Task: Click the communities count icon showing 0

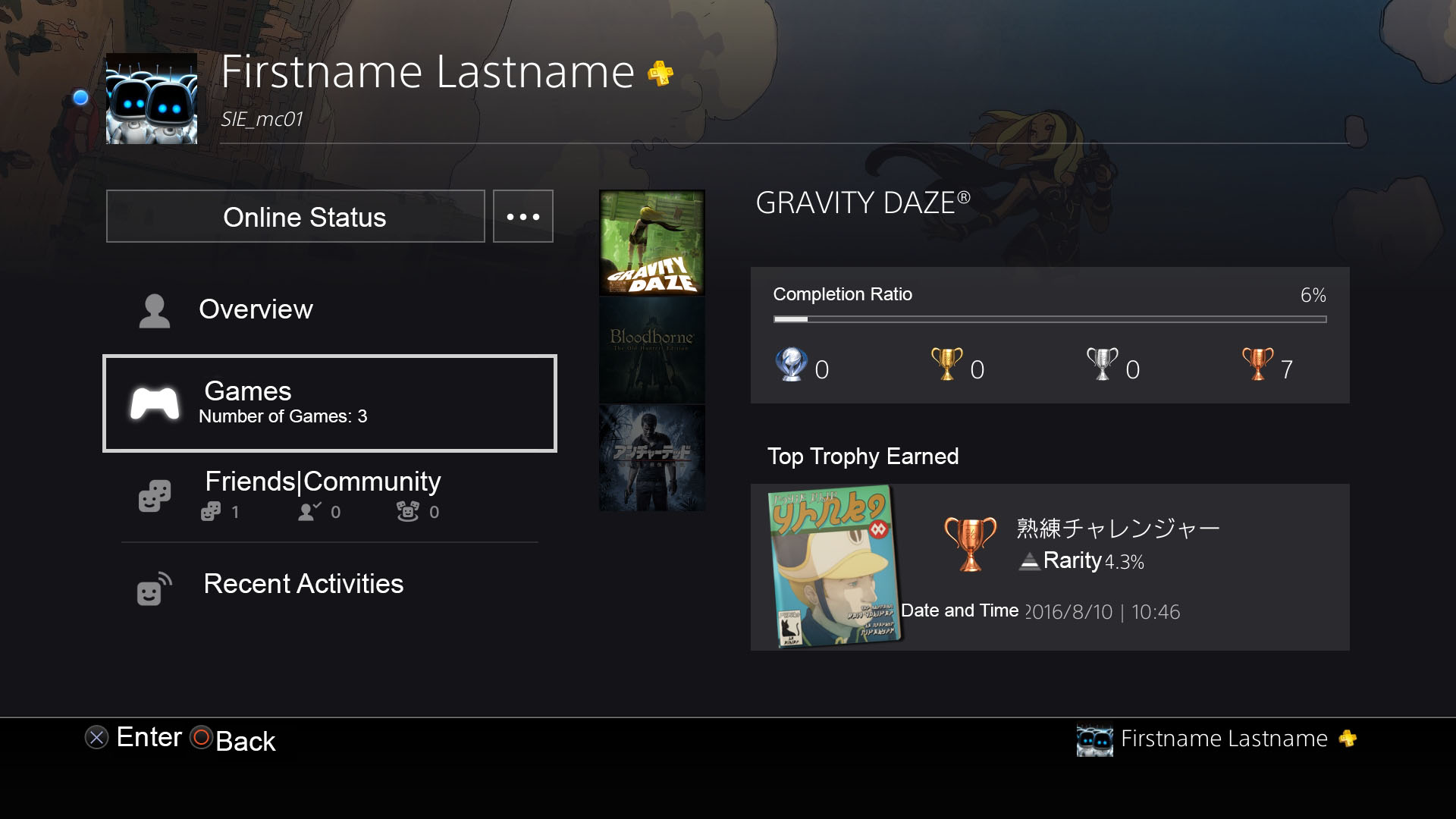Action: click(x=407, y=512)
